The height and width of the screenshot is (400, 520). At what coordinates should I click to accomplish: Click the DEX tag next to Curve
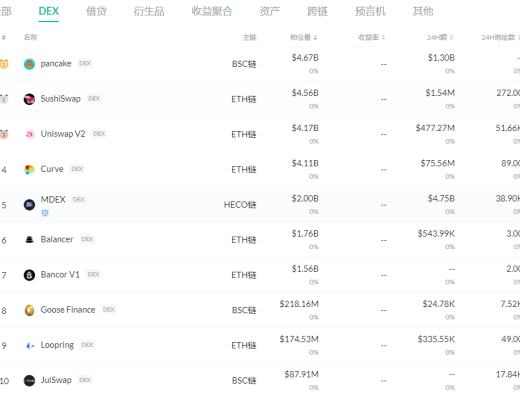[x=77, y=169]
